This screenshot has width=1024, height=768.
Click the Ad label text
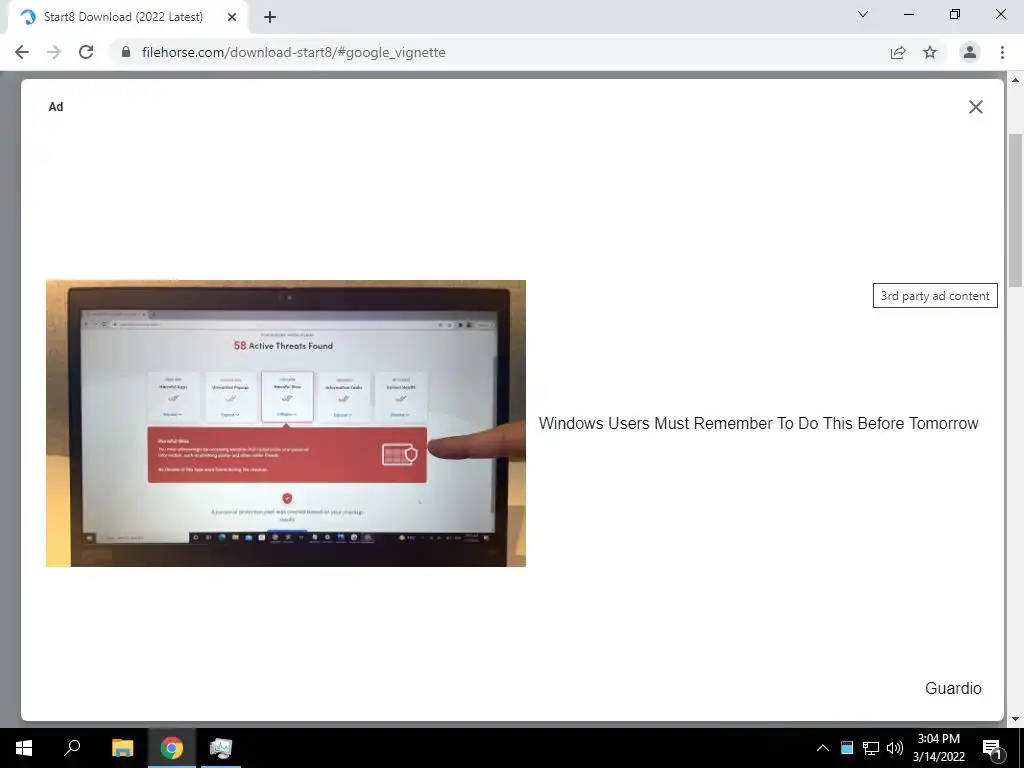click(56, 107)
